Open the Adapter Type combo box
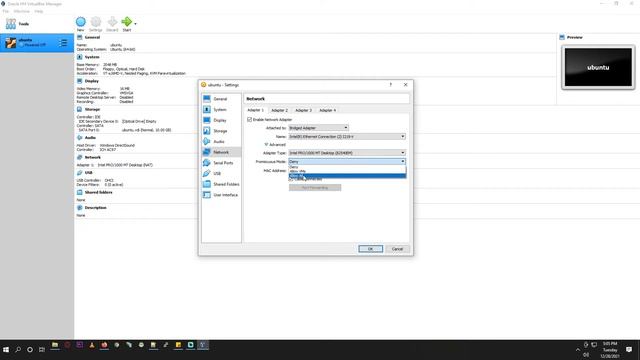 (347, 153)
